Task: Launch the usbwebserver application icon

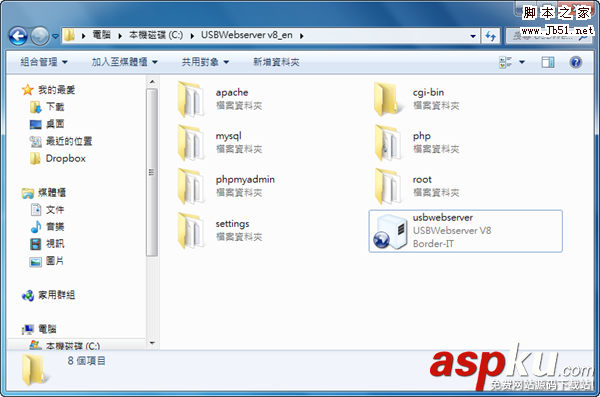Action: (390, 232)
